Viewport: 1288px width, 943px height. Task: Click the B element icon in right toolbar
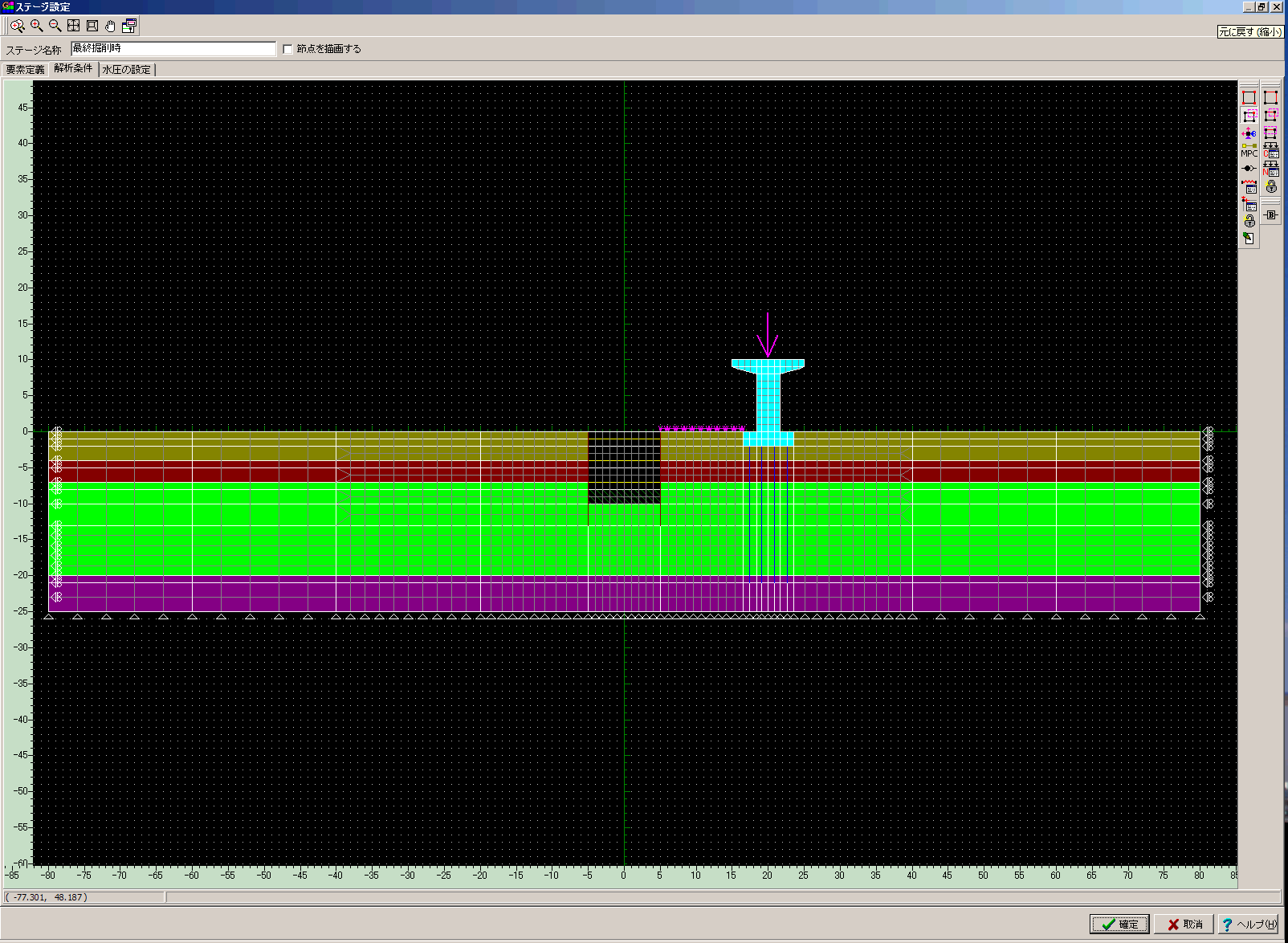click(x=1270, y=214)
